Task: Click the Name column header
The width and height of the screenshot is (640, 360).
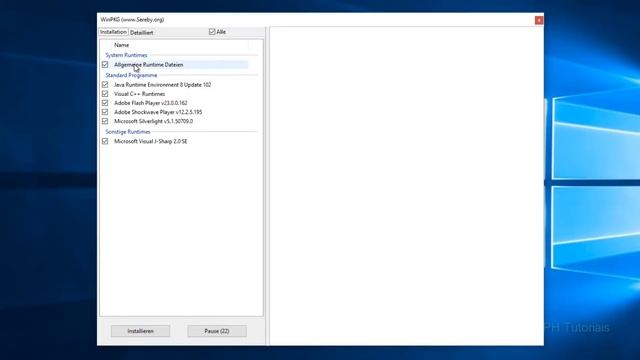Action: pos(121,45)
